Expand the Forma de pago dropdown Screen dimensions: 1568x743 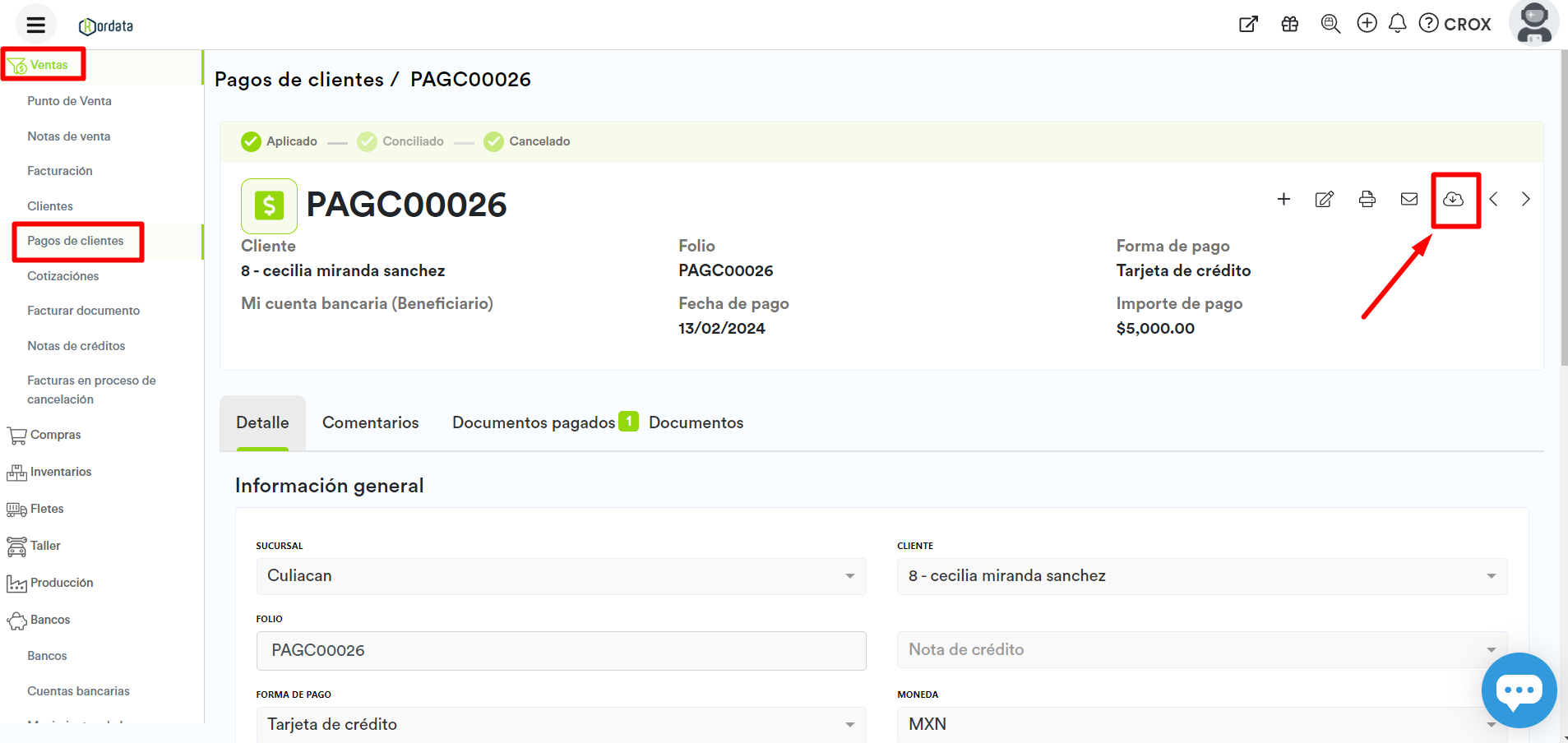point(561,724)
